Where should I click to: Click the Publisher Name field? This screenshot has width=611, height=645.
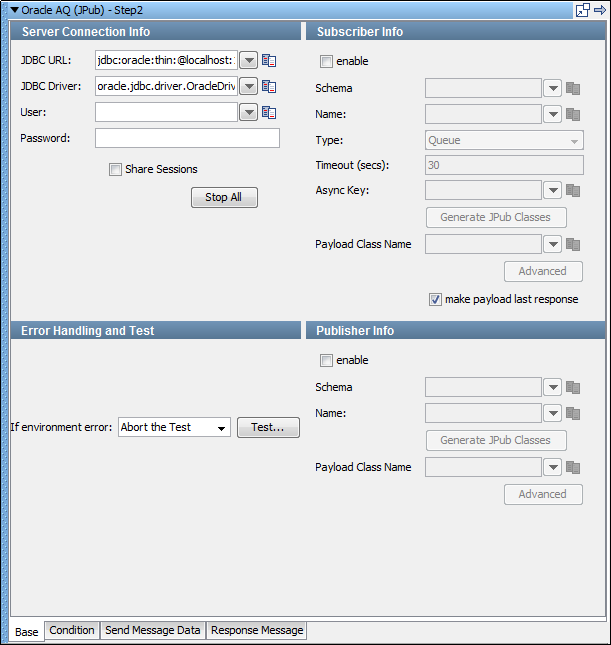click(x=483, y=413)
